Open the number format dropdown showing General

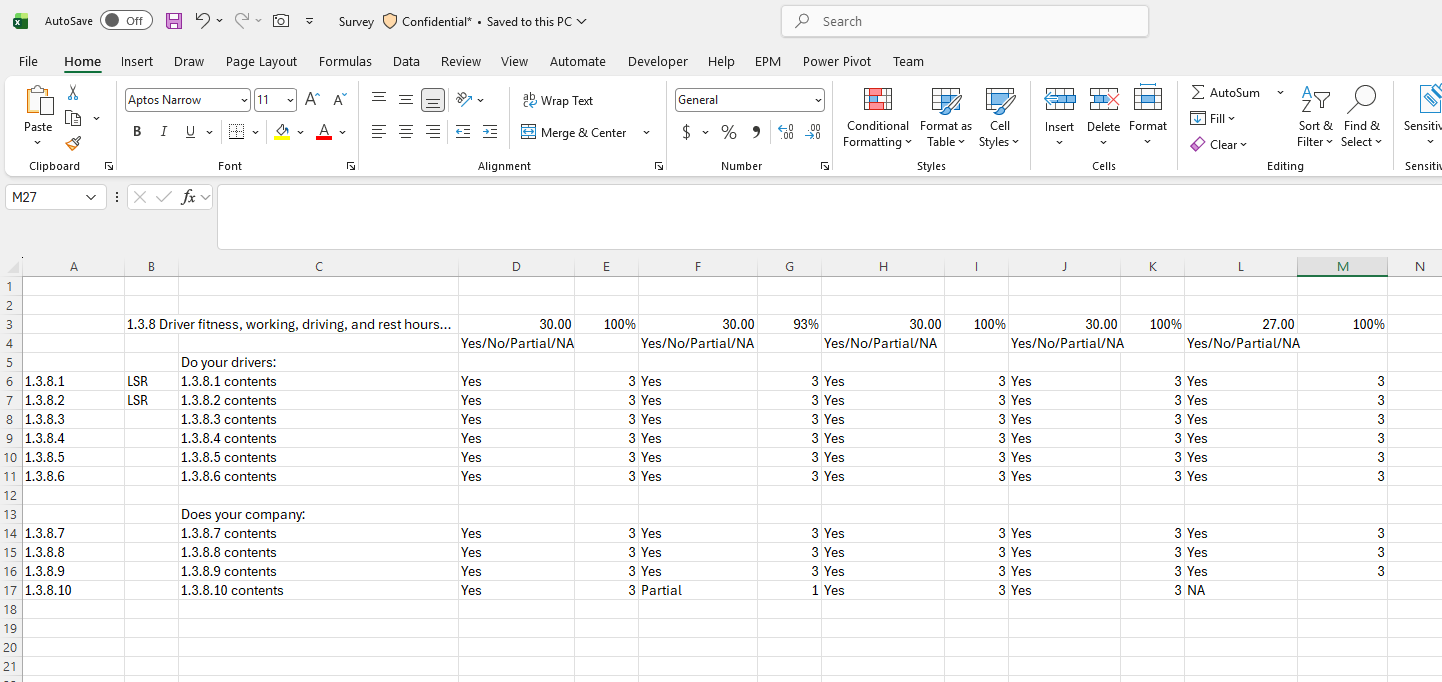click(817, 100)
